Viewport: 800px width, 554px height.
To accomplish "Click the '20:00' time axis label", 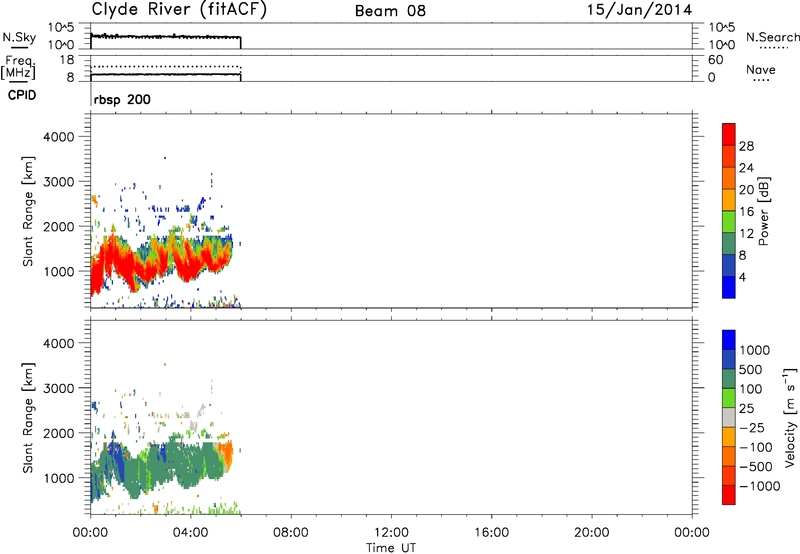I will [x=591, y=533].
